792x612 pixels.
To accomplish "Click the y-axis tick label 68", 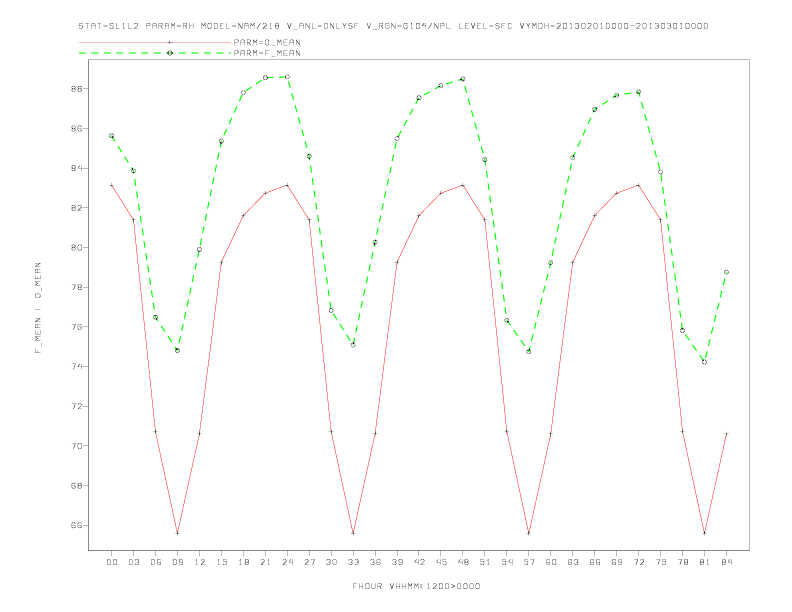I will (x=78, y=485).
